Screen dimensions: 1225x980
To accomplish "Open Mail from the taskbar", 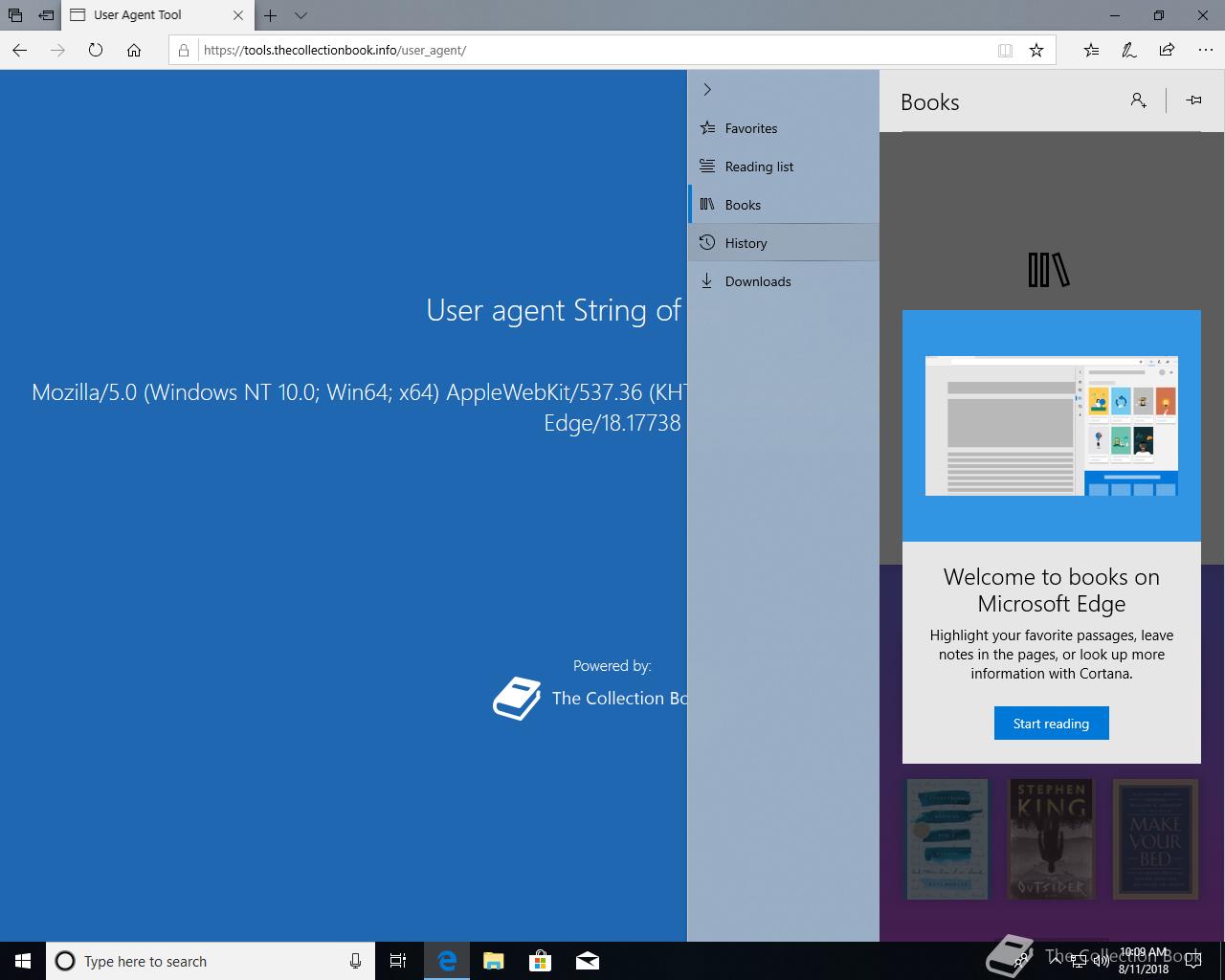I will tap(588, 961).
